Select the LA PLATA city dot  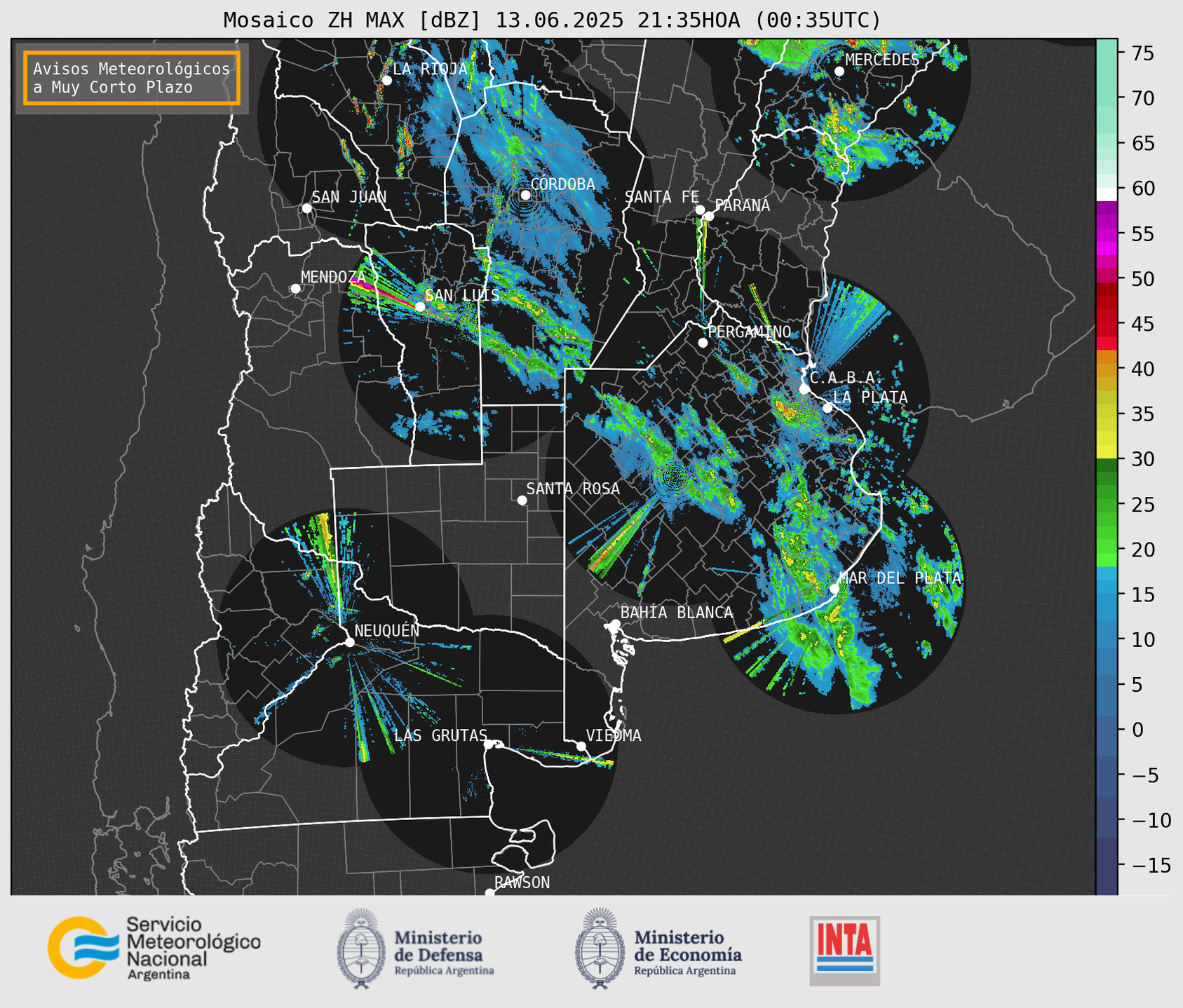(827, 408)
